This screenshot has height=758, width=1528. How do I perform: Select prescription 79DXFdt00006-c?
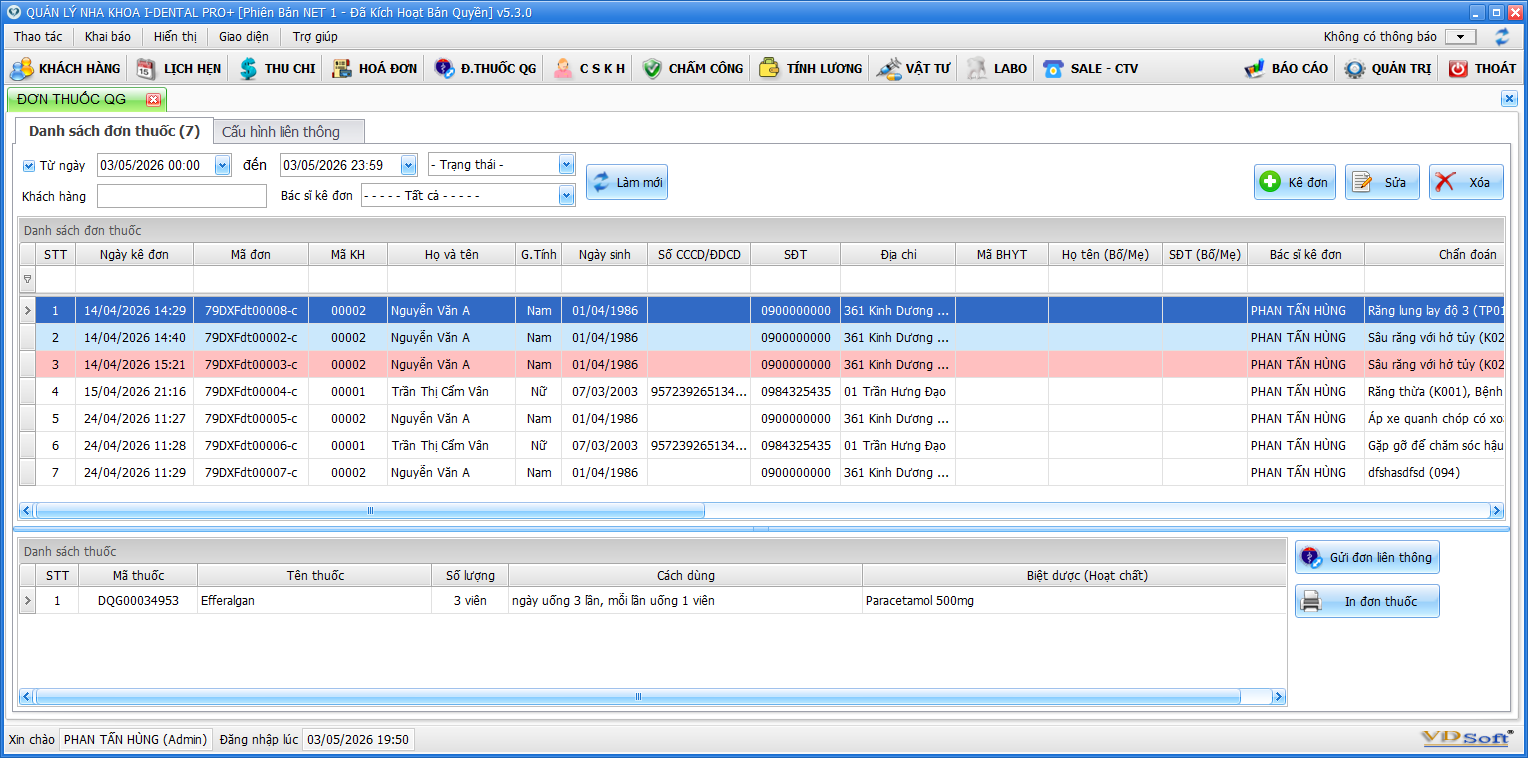pyautogui.click(x=251, y=446)
